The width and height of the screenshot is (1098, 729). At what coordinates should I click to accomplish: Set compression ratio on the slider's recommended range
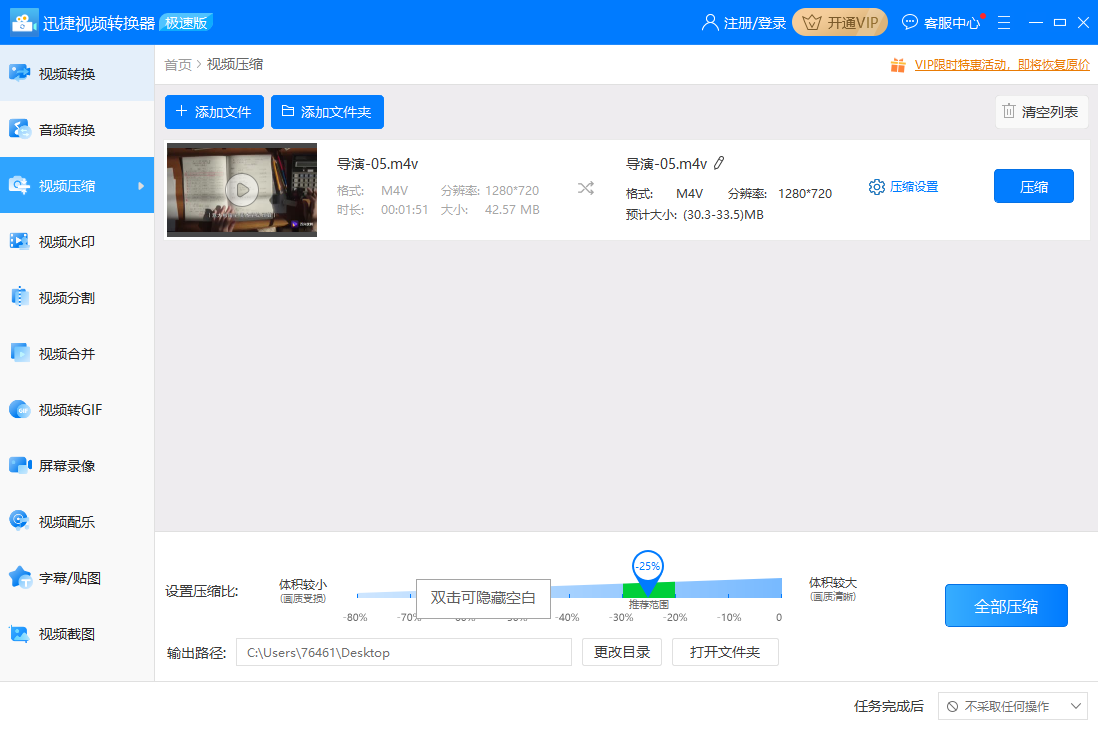646,589
